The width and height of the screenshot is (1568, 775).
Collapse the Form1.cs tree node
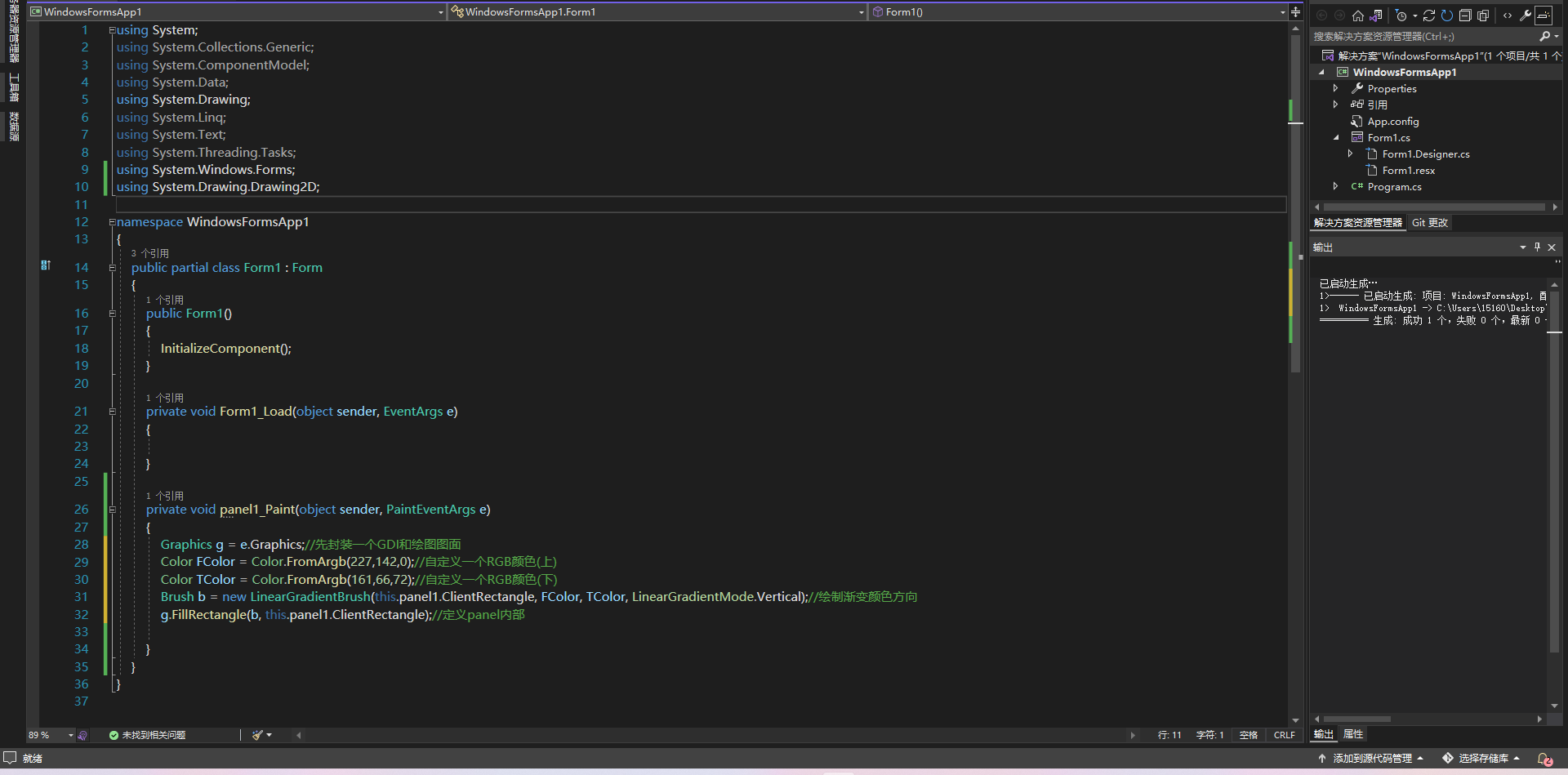(1335, 137)
